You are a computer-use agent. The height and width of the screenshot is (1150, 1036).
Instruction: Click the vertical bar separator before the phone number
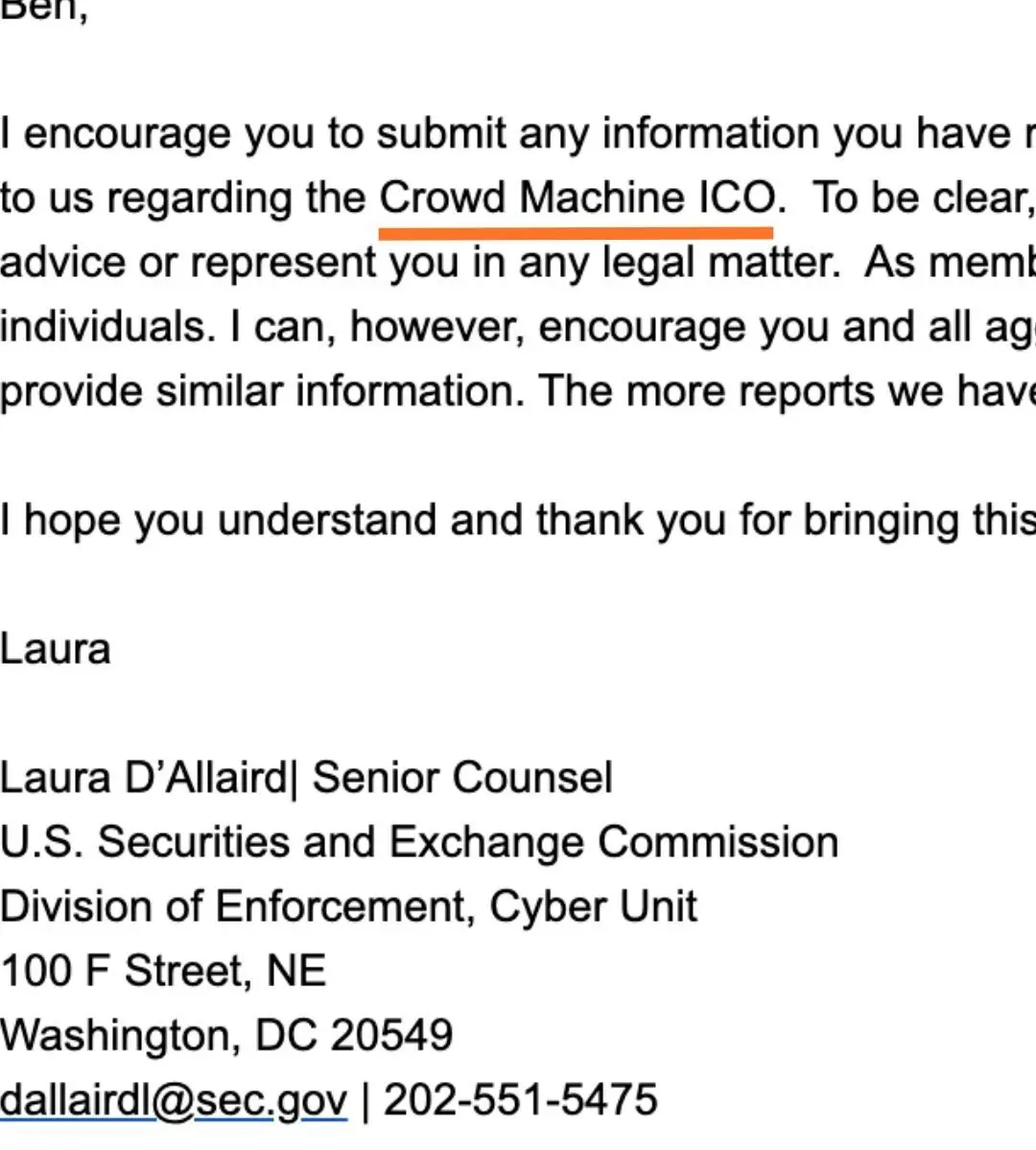coord(365,1101)
